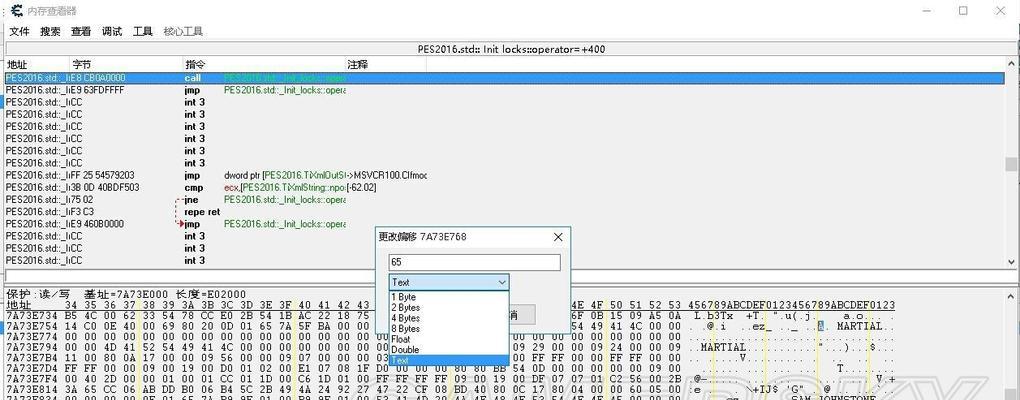The image size is (1020, 400).
Task: Select the jmp row with bytes E9 460B0000
Action: click(x=504, y=224)
